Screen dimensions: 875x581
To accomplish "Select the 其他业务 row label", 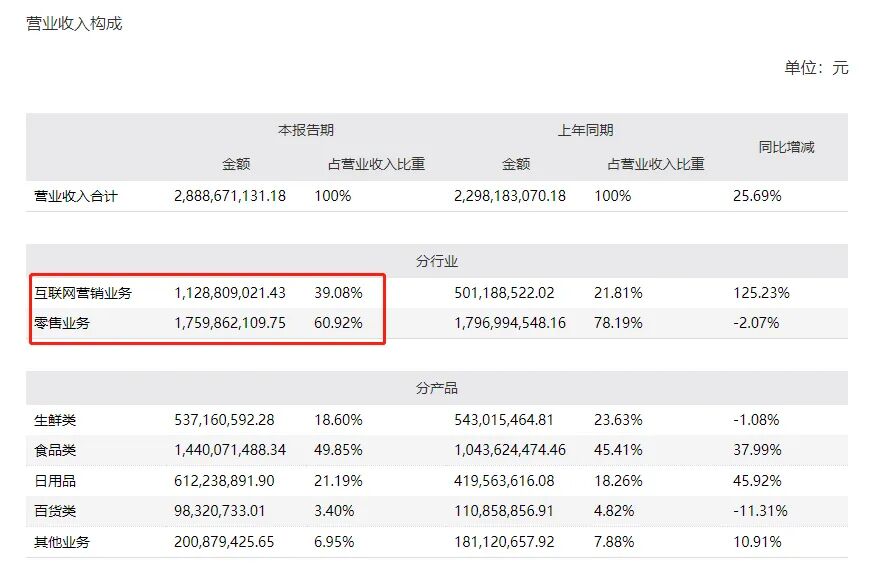I will [62, 542].
